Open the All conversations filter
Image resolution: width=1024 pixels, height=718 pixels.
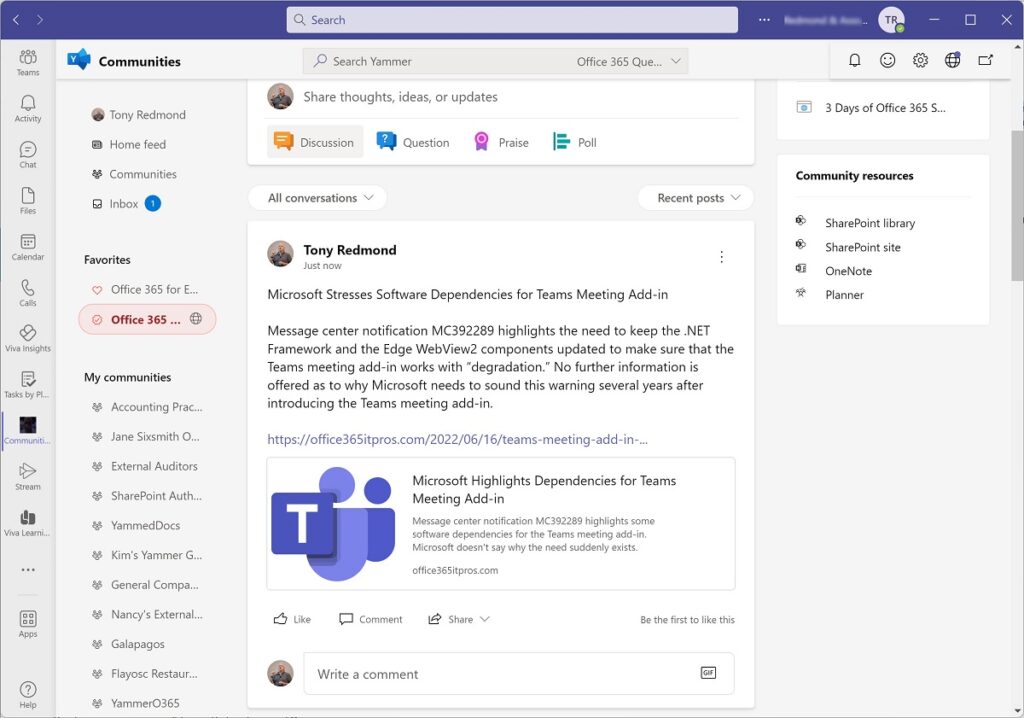tap(318, 198)
